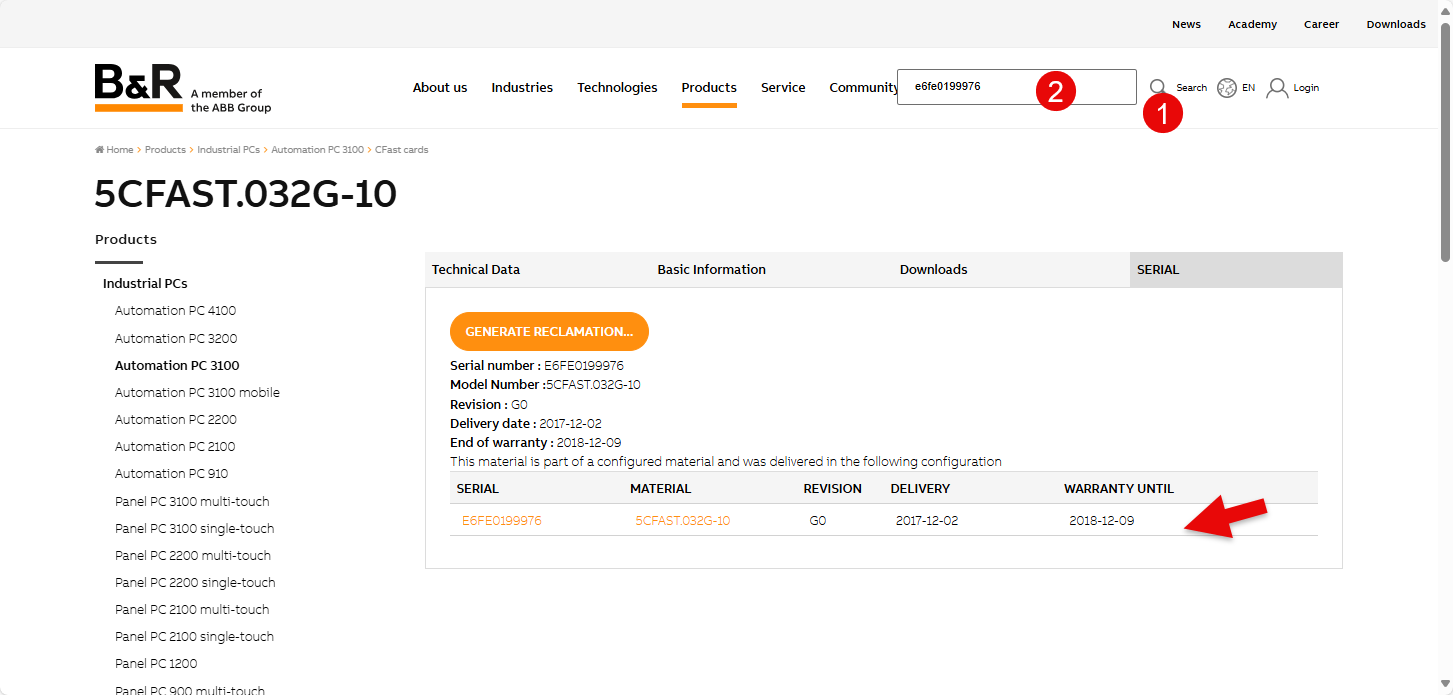Image resolution: width=1453 pixels, height=695 pixels.
Task: Open Panel PC 2200 single-touch item
Action: (195, 583)
